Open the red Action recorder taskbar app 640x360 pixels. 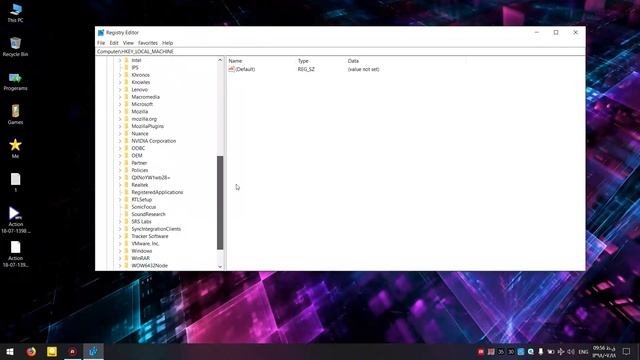point(73,351)
